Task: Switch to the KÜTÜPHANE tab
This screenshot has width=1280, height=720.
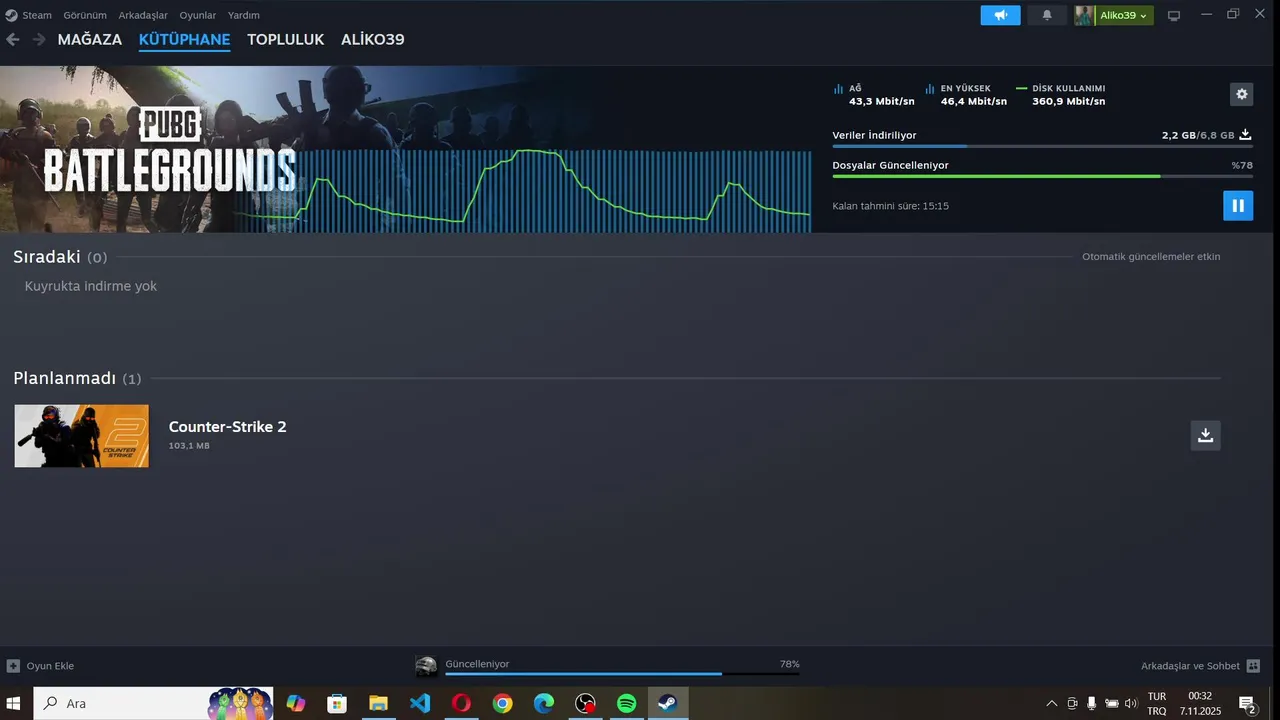Action: tap(185, 40)
